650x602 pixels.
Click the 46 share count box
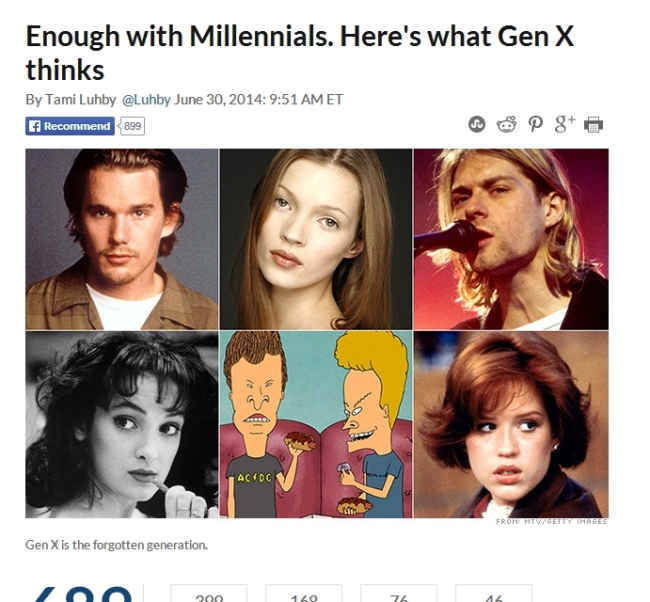[493, 593]
